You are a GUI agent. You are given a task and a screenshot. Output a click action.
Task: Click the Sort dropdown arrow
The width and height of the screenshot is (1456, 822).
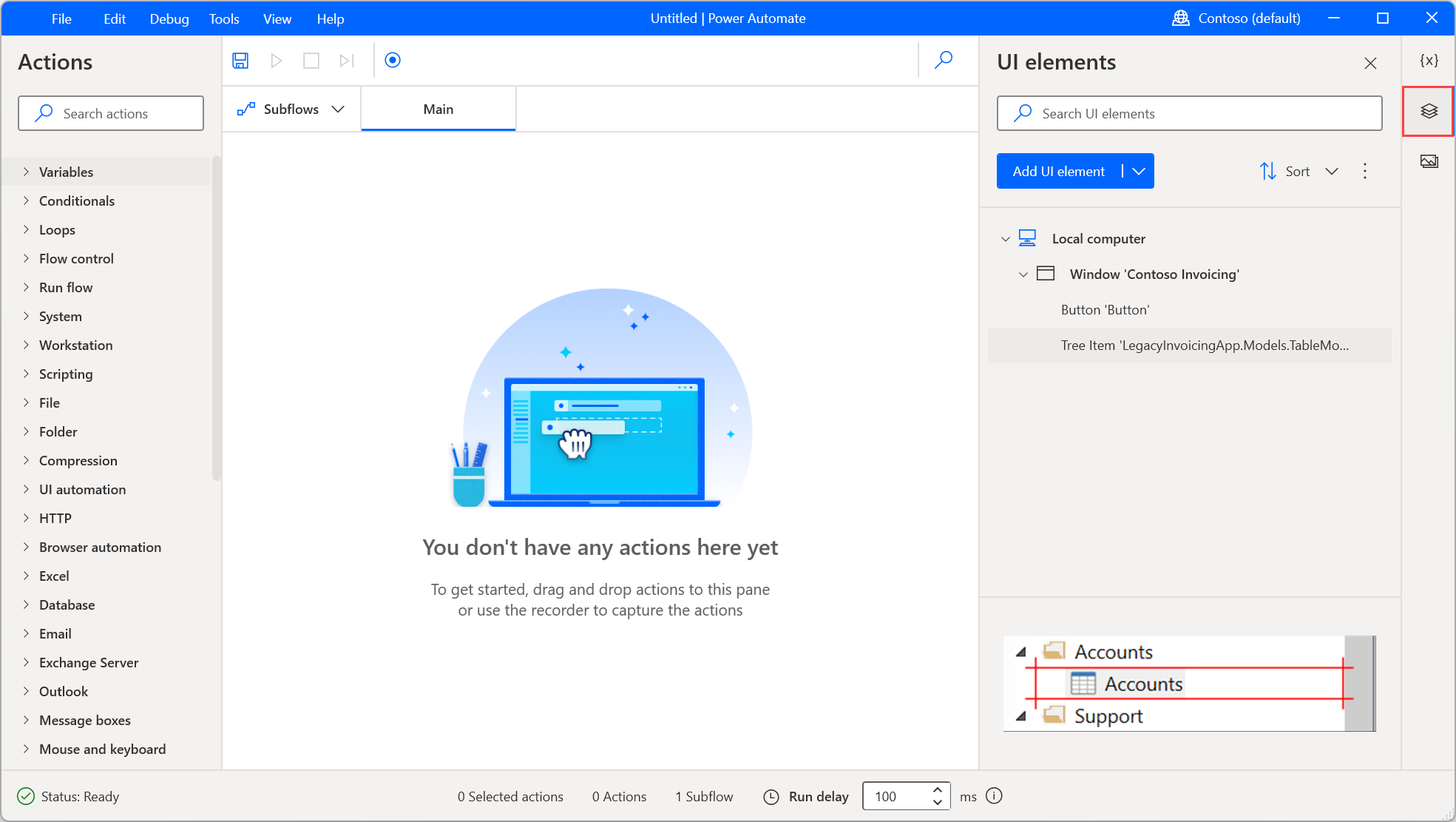1330,171
